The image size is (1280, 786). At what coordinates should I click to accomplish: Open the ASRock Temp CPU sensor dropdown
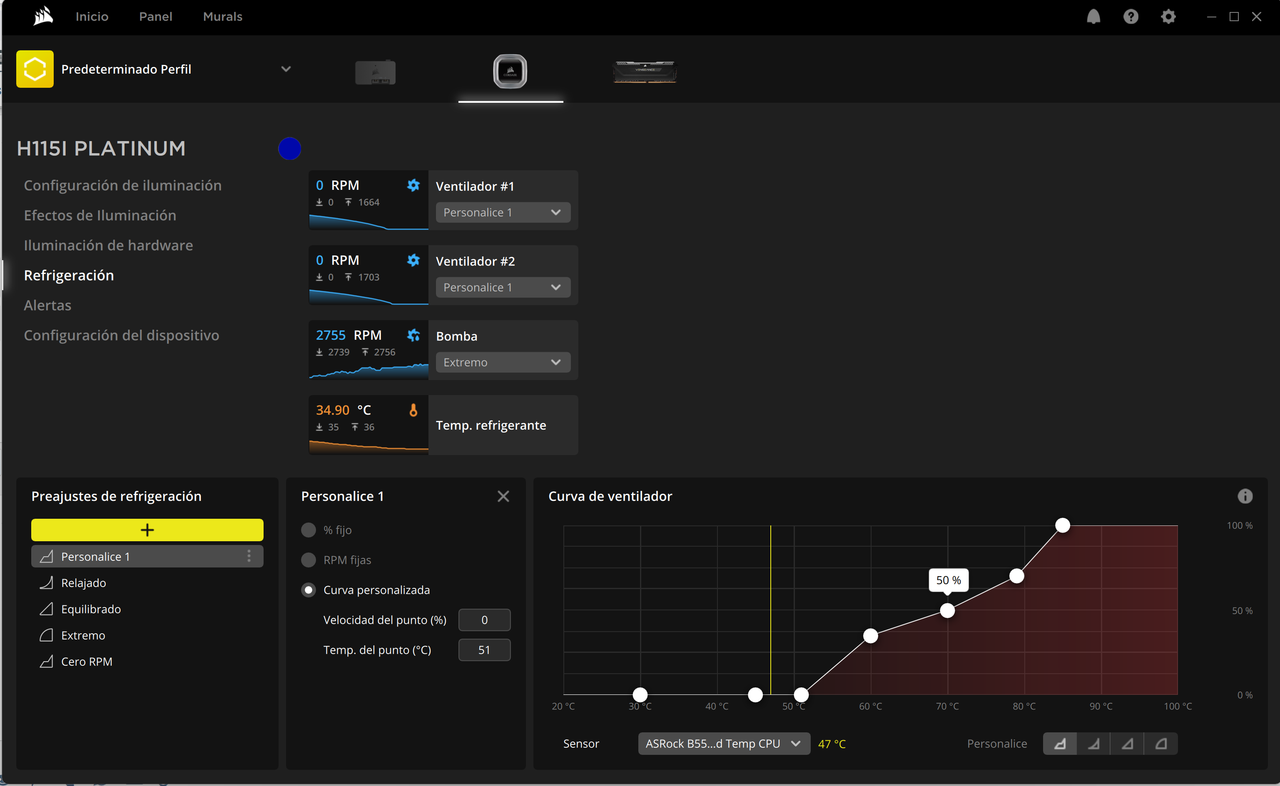724,743
